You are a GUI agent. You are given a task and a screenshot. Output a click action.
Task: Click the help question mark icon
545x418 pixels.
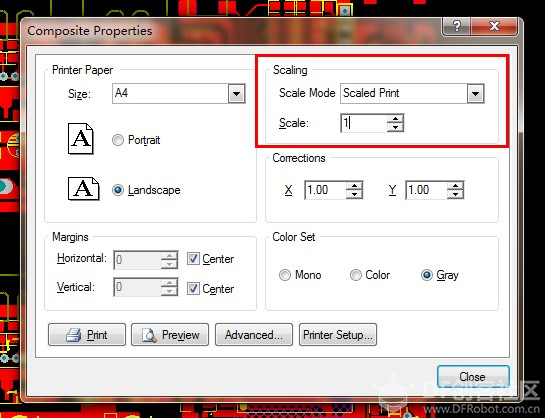pos(456,26)
